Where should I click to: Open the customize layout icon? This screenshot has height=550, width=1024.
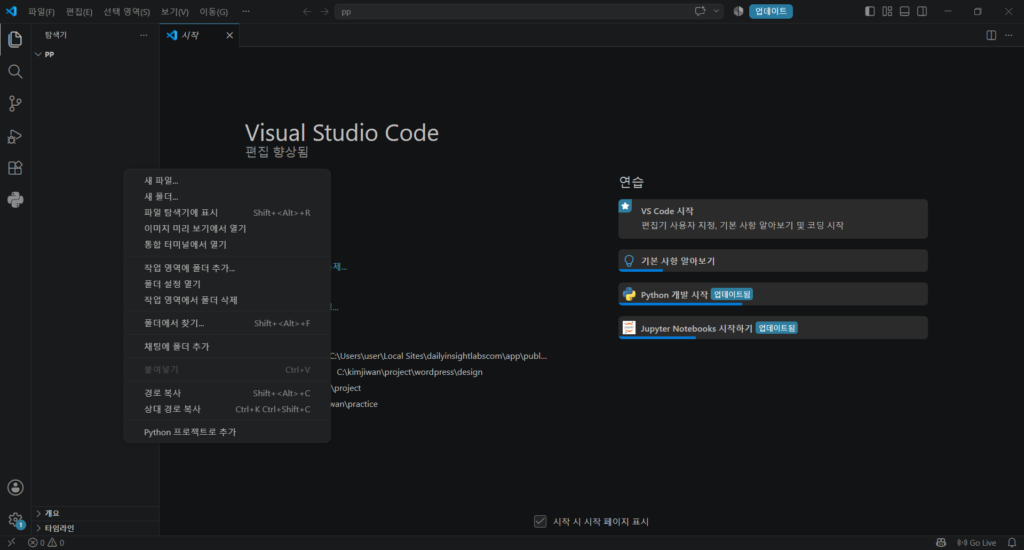tap(887, 11)
